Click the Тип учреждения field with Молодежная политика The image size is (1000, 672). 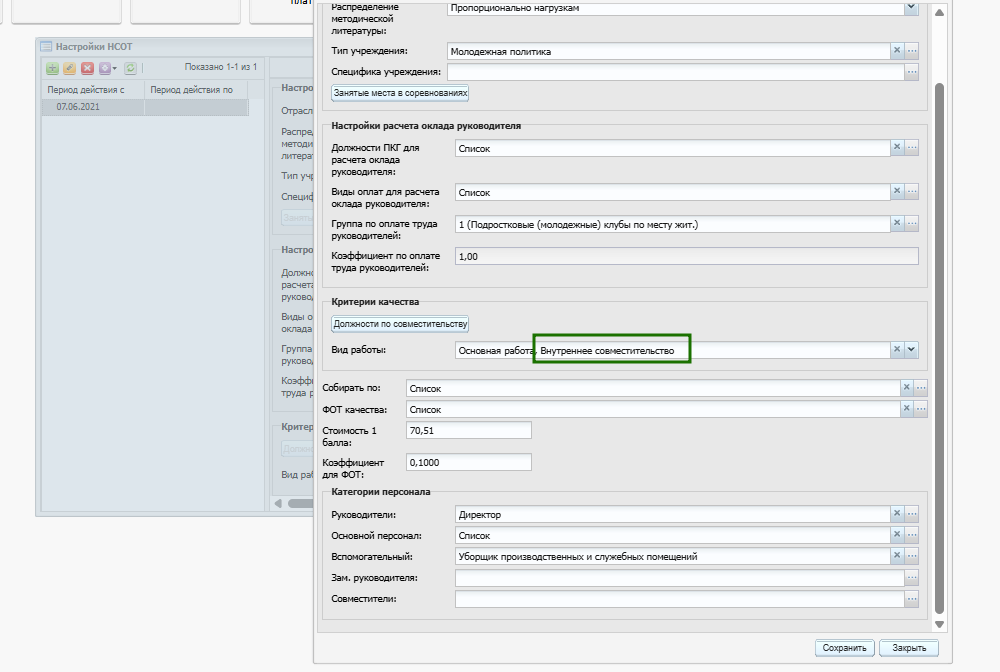[x=669, y=51]
